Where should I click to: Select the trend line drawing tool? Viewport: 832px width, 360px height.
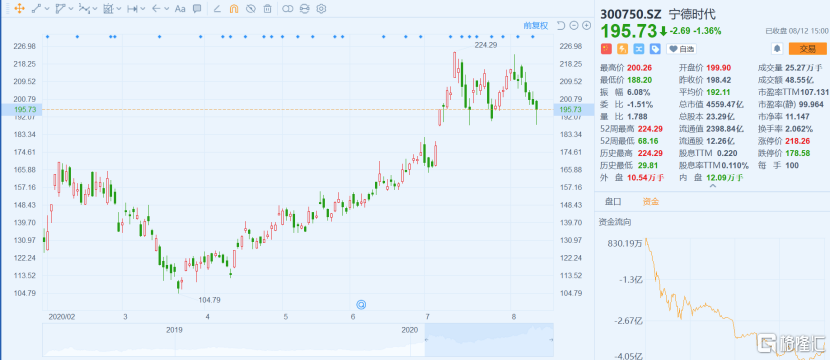[x=37, y=8]
